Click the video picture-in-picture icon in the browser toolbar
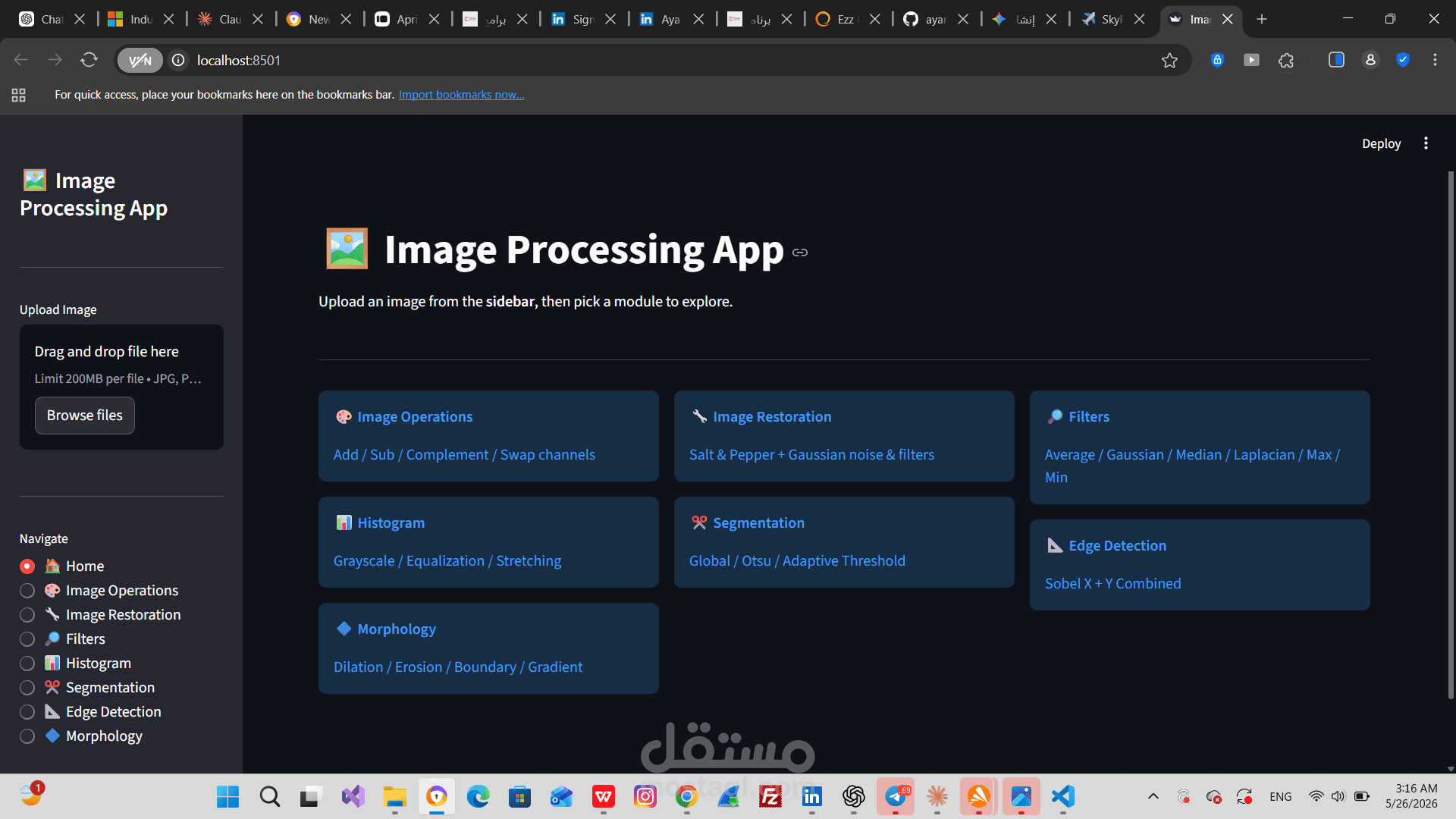Image resolution: width=1456 pixels, height=819 pixels. [1251, 60]
